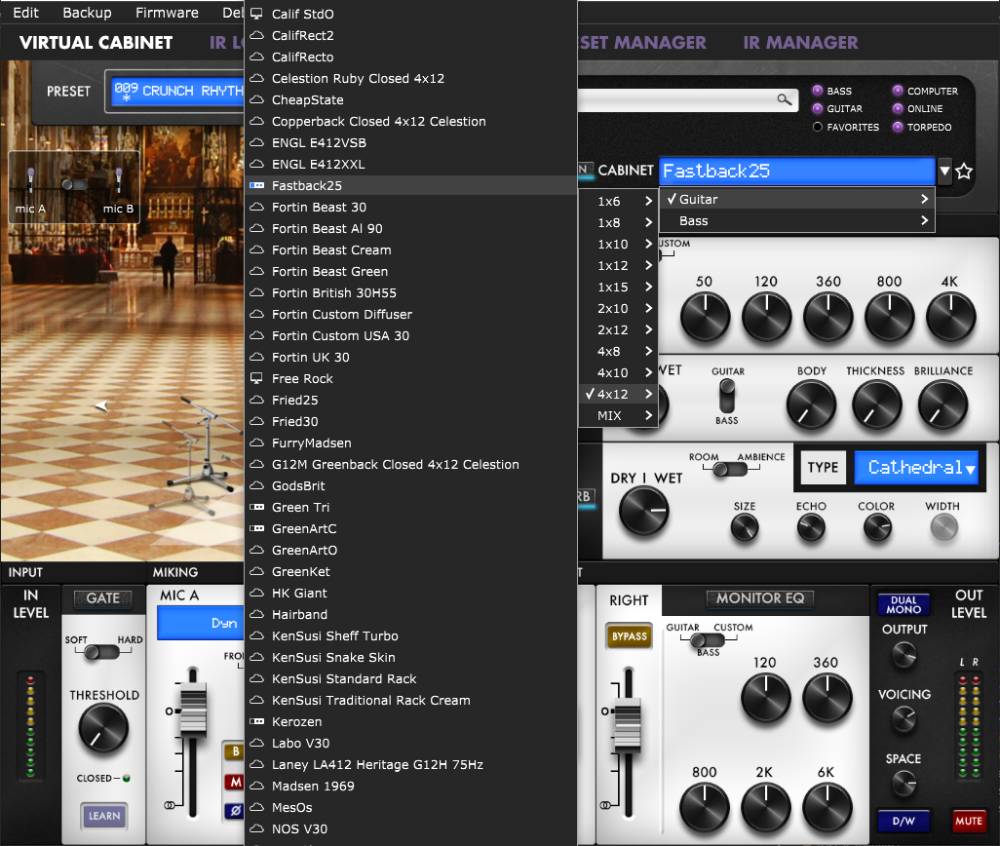This screenshot has height=846, width=1000.
Task: Click the search magnifier icon
Action: click(x=784, y=99)
